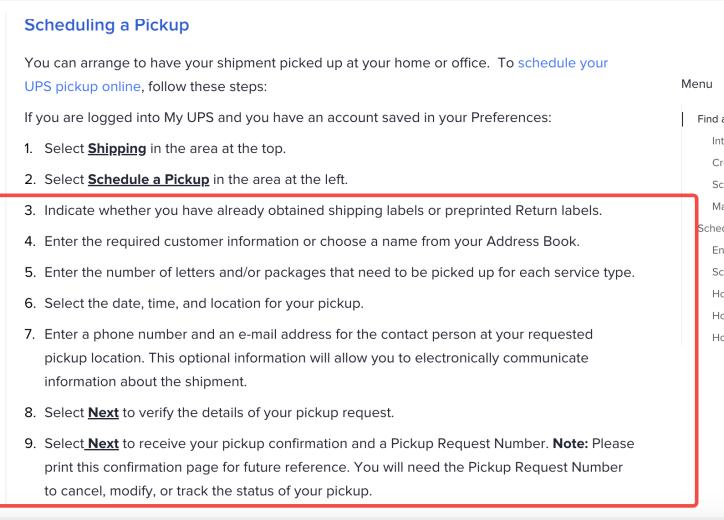Open the 'Int...' sidebar menu entry
The image size is (724, 520).
coord(718,141)
